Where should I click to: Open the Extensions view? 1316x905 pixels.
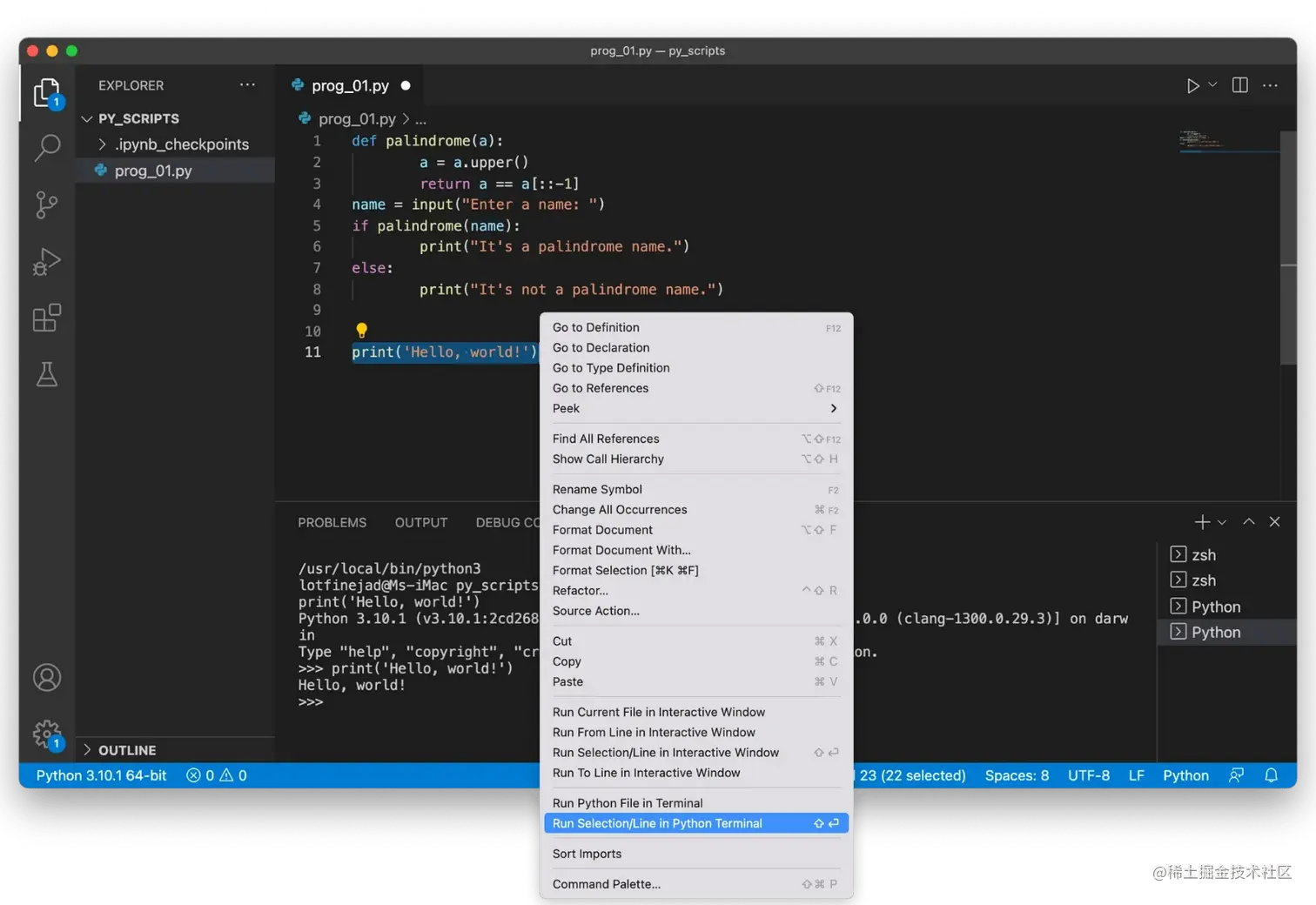tap(47, 318)
